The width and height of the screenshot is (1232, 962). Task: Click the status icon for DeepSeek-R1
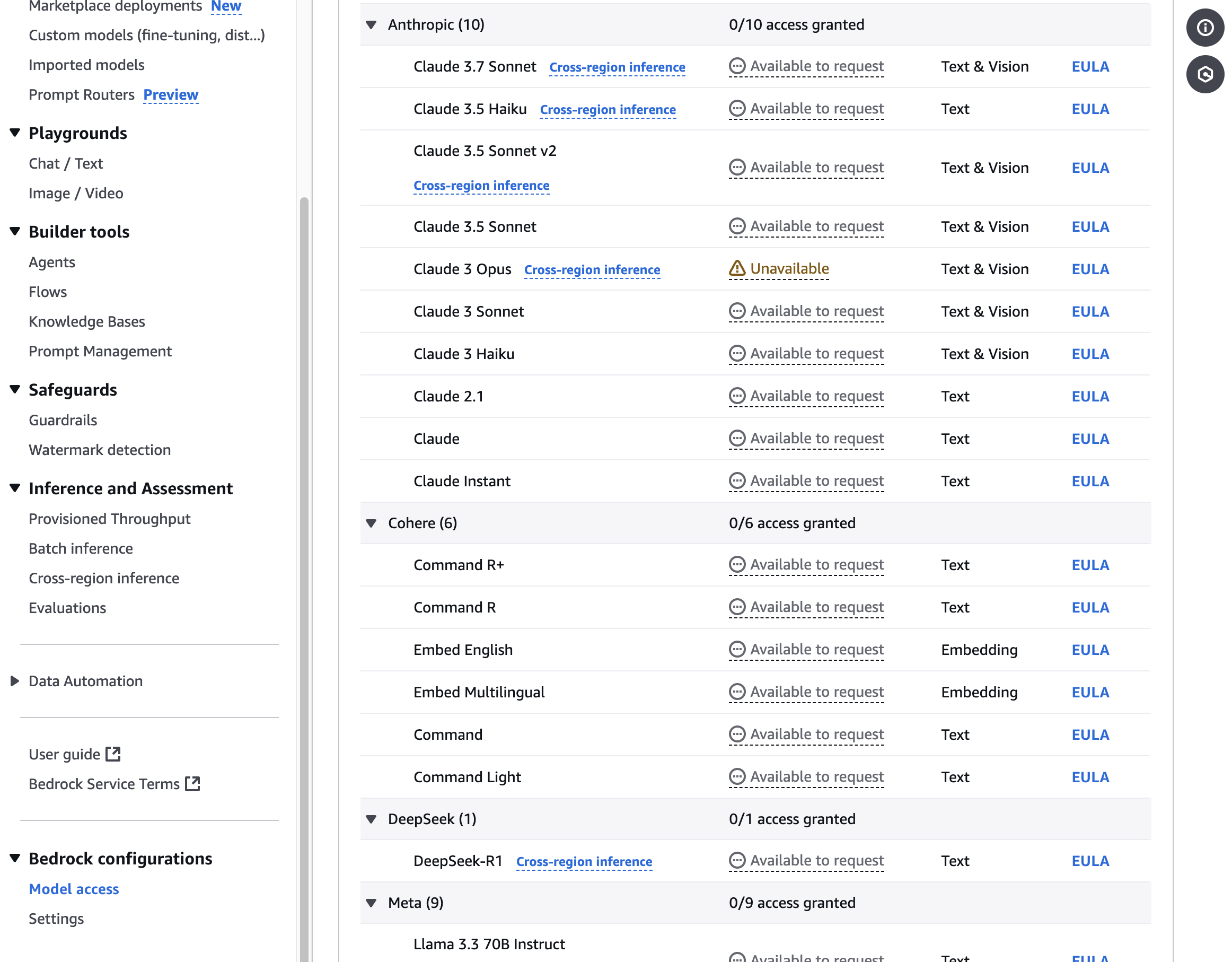[737, 860]
